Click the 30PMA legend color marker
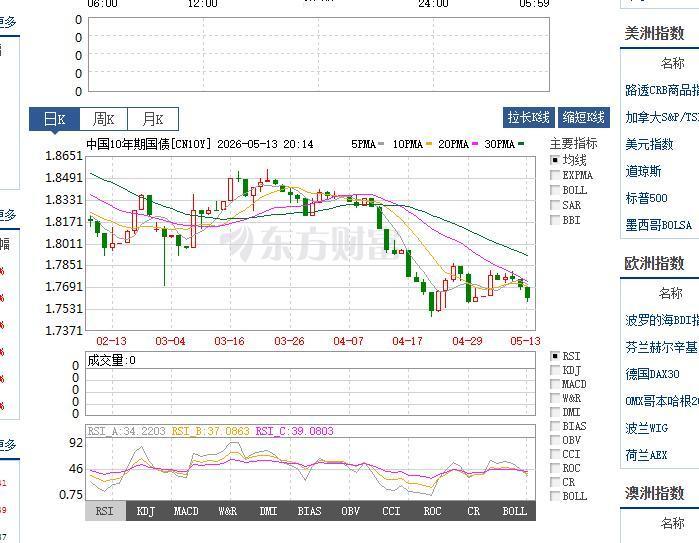The height and width of the screenshot is (543, 699). [x=521, y=144]
